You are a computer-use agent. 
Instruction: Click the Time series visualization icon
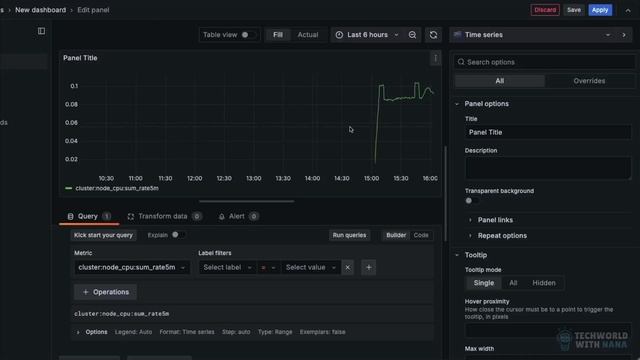point(458,35)
